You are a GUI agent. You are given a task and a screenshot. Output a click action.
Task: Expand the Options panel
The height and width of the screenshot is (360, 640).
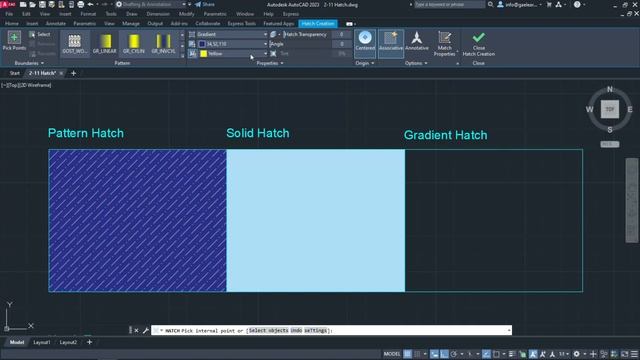416,63
